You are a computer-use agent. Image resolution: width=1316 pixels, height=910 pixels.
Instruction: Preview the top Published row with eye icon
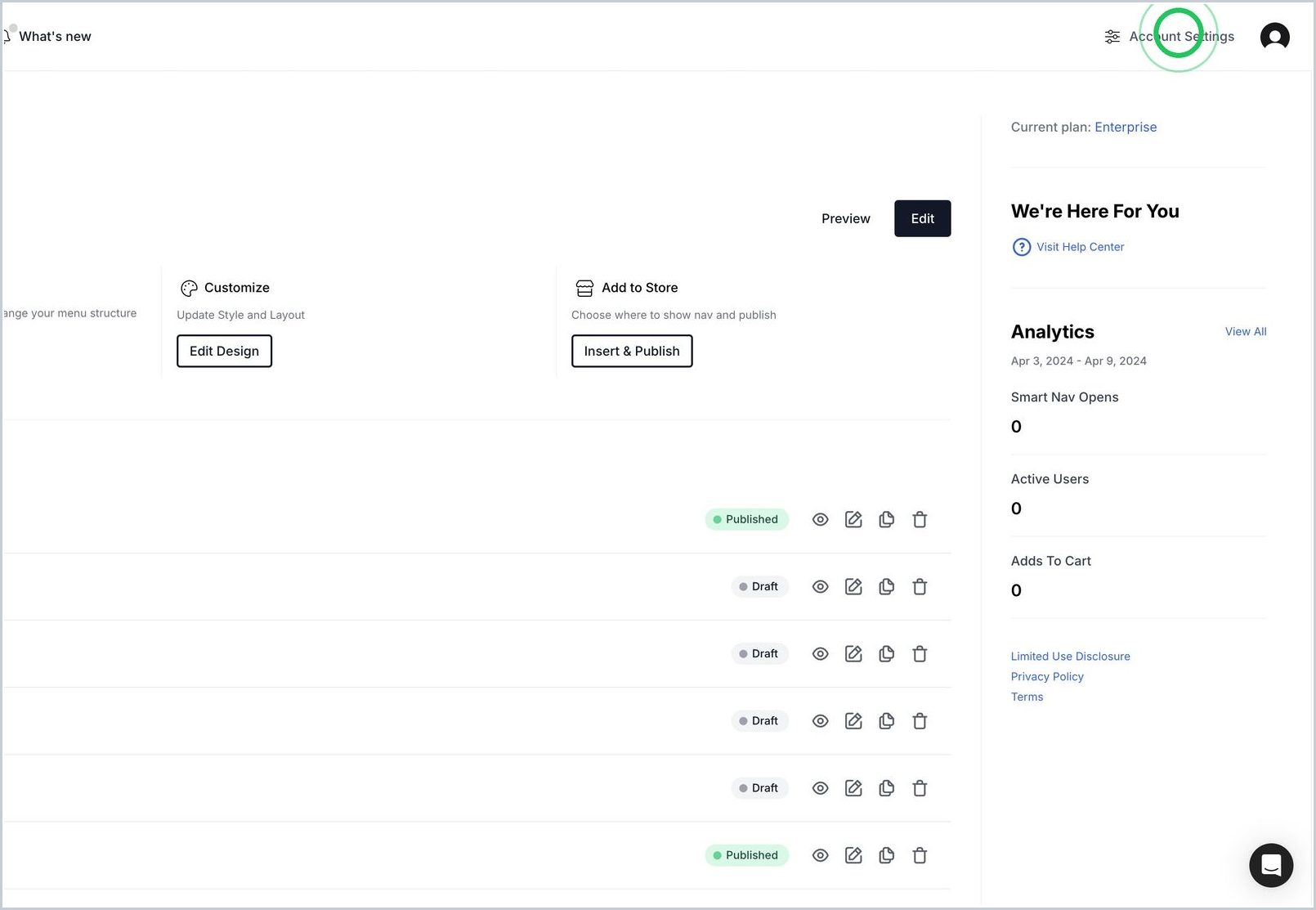click(x=820, y=519)
